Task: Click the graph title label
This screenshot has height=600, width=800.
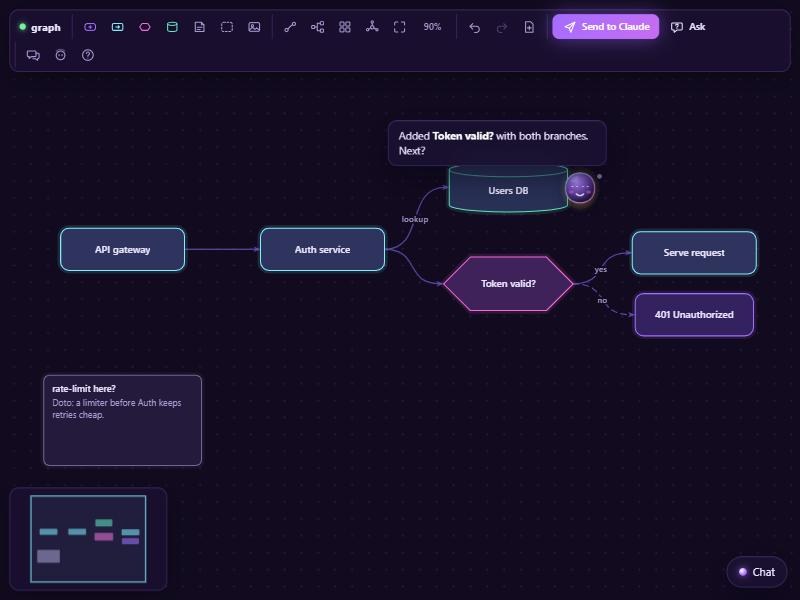Action: [45, 28]
